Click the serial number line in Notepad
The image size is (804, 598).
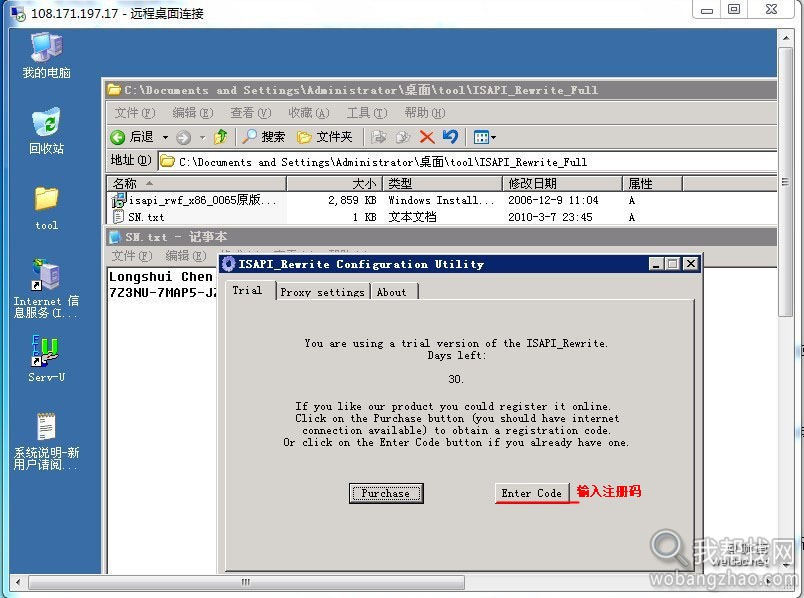pos(163,293)
